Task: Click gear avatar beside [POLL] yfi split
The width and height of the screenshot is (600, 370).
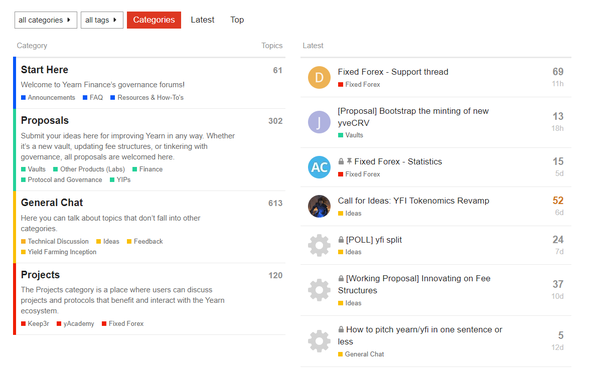Action: tap(319, 245)
